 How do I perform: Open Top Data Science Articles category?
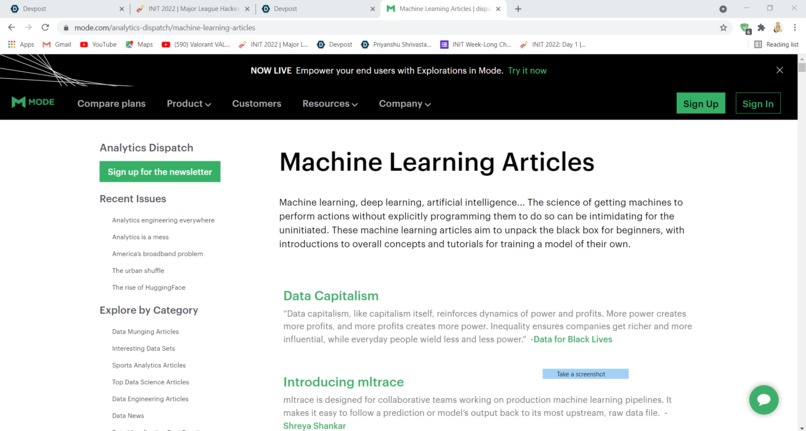click(x=151, y=382)
